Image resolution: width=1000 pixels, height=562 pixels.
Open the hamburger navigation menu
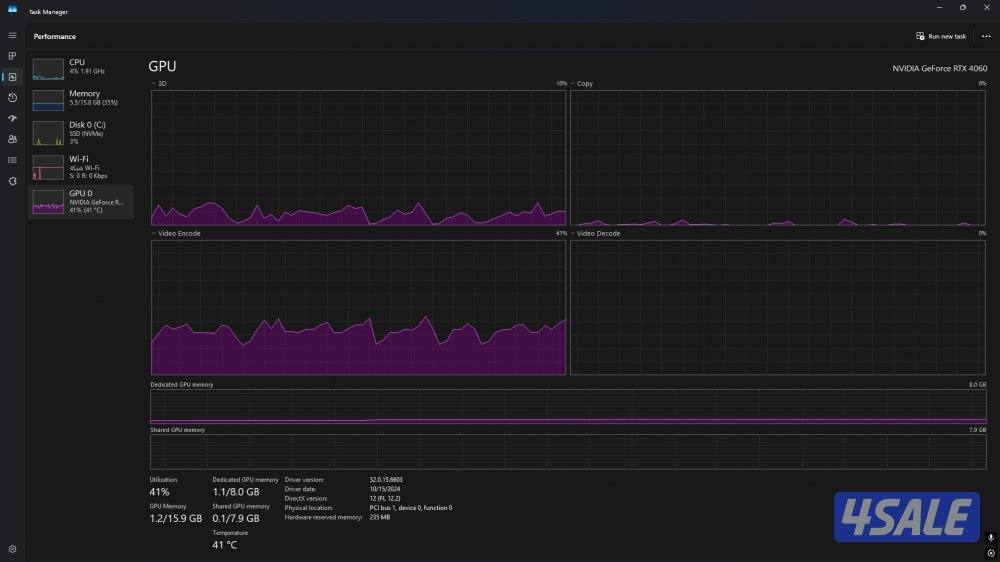click(x=12, y=36)
